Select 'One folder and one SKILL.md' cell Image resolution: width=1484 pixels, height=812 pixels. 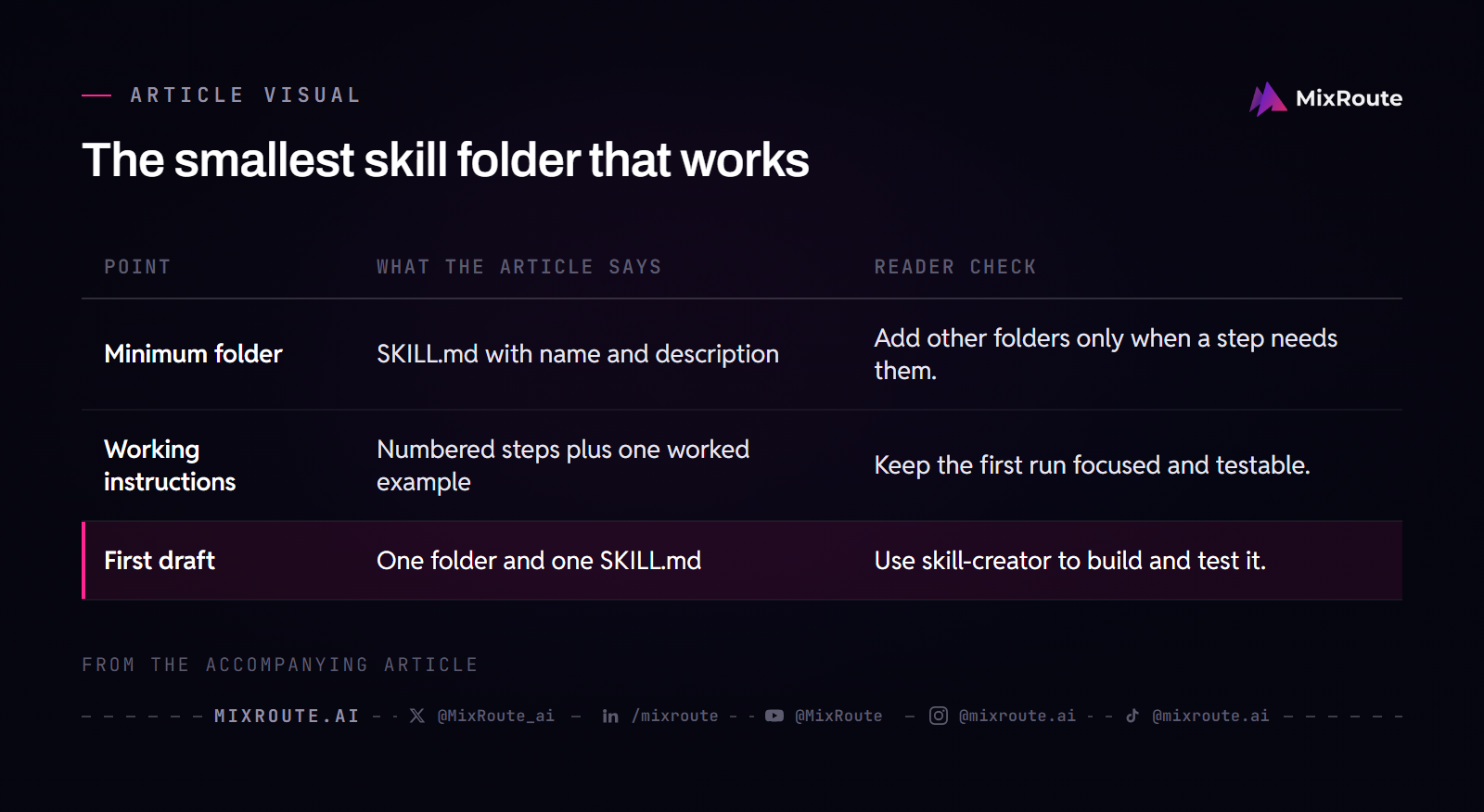click(539, 561)
